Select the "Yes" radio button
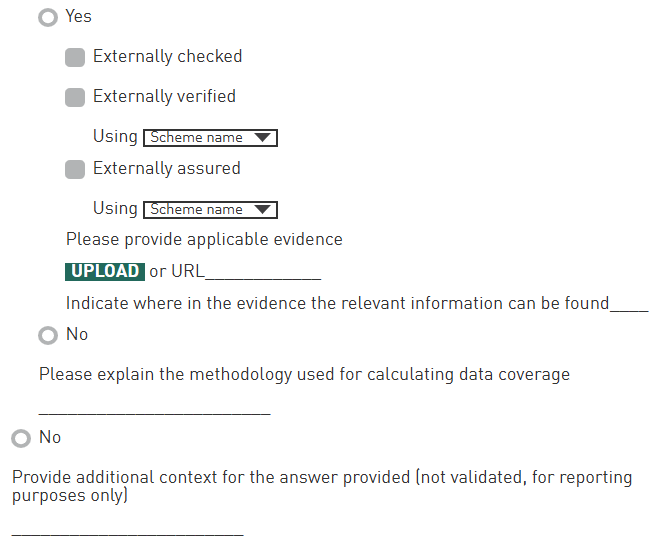The width and height of the screenshot is (668, 546). [x=48, y=18]
